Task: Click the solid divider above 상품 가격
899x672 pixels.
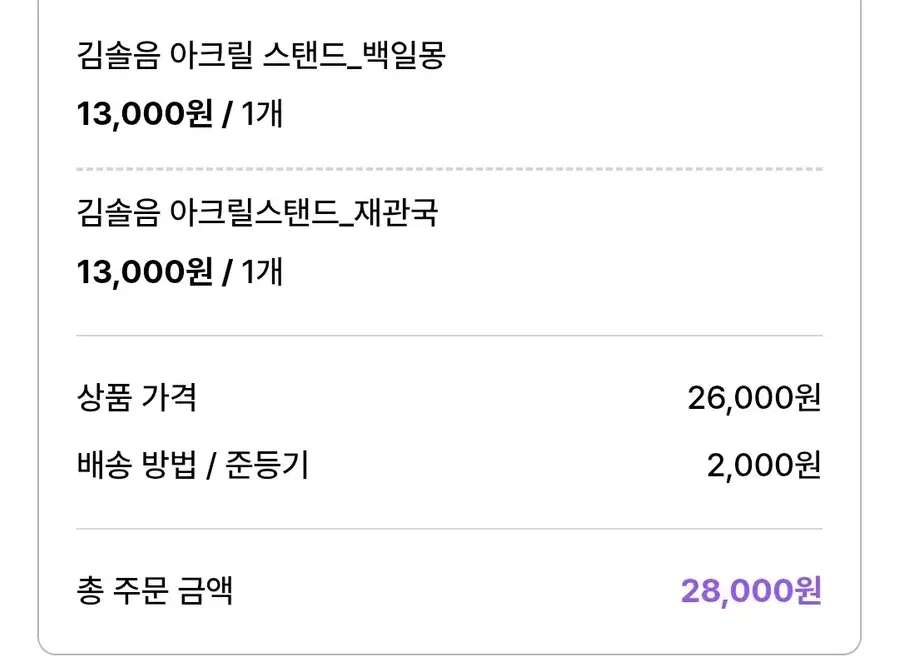Action: click(x=449, y=336)
